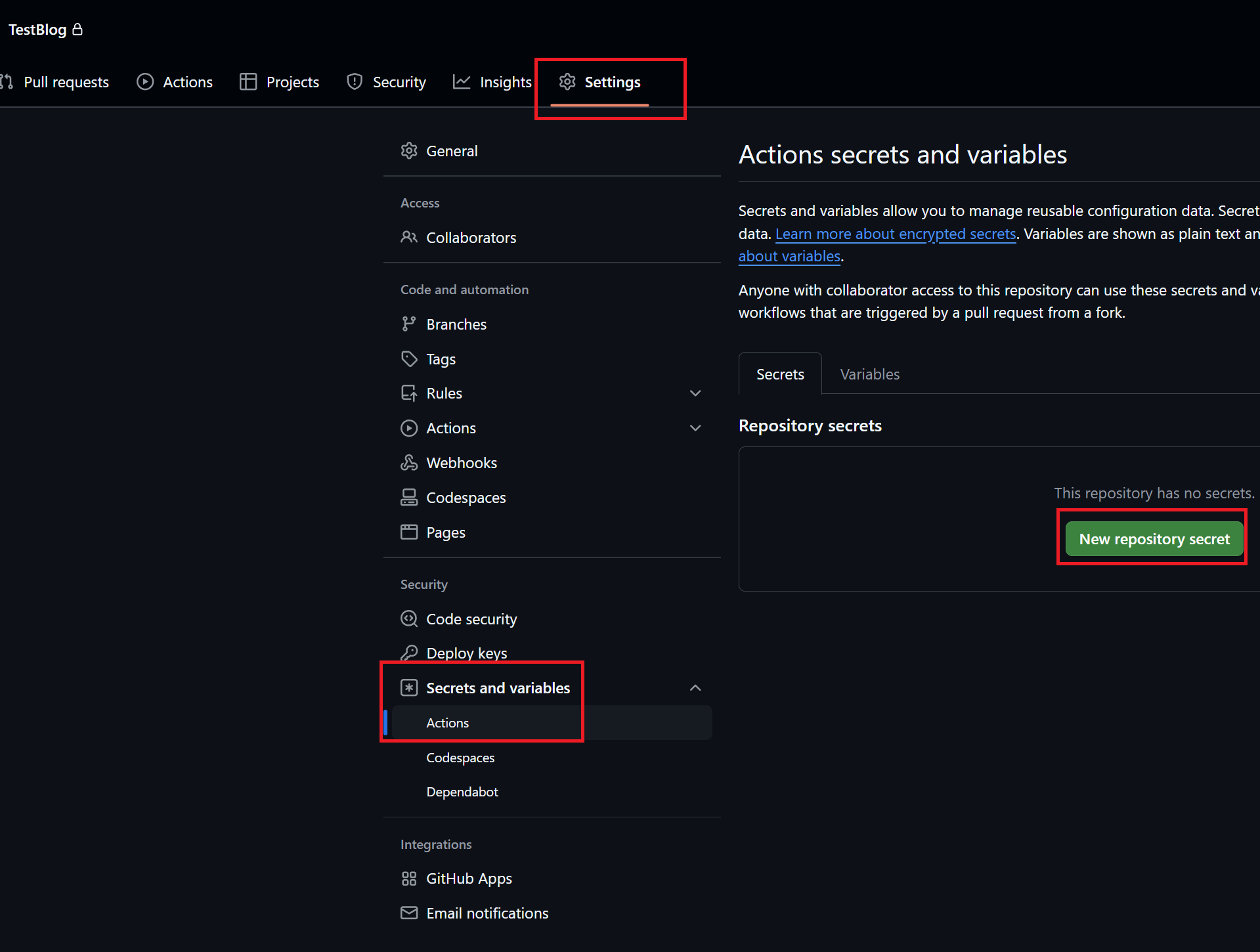Open Tags settings page
1260x952 pixels.
[552, 358]
